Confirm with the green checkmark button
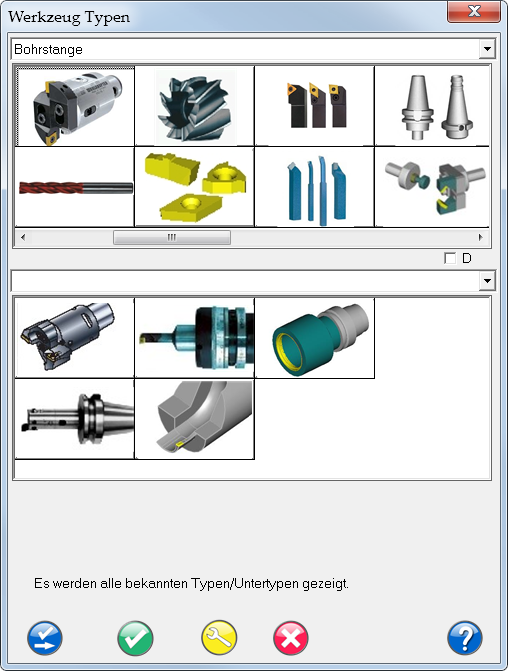508x671 pixels. 135,638
